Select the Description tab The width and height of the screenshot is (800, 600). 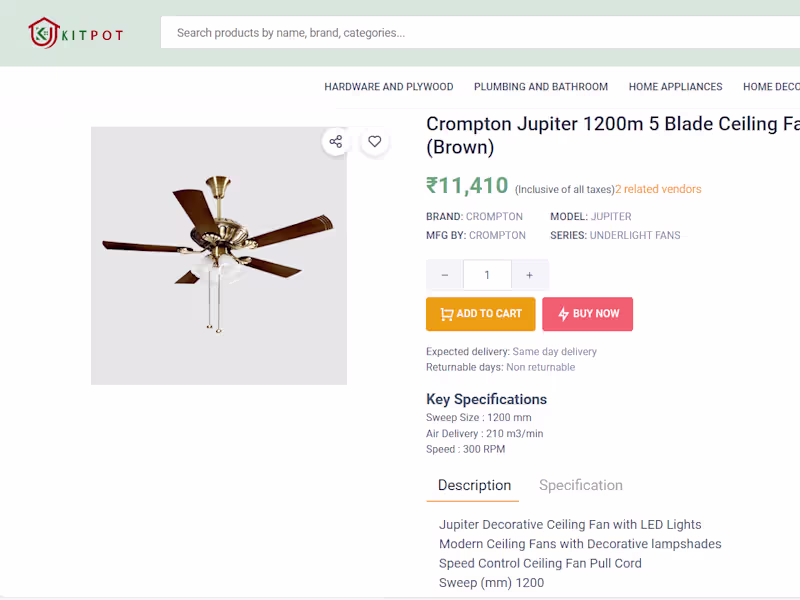point(473,485)
